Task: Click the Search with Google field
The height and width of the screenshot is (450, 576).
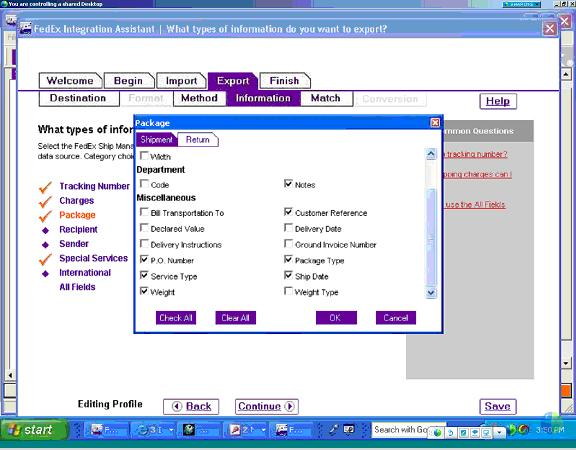Action: click(x=400, y=429)
